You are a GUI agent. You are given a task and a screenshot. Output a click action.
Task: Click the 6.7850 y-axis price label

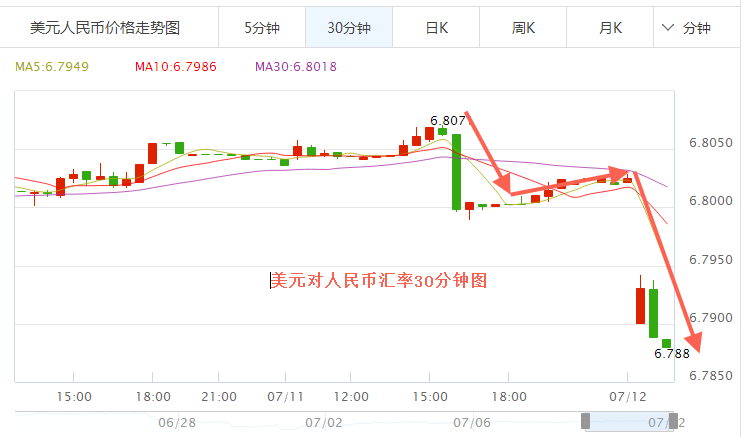click(x=711, y=376)
